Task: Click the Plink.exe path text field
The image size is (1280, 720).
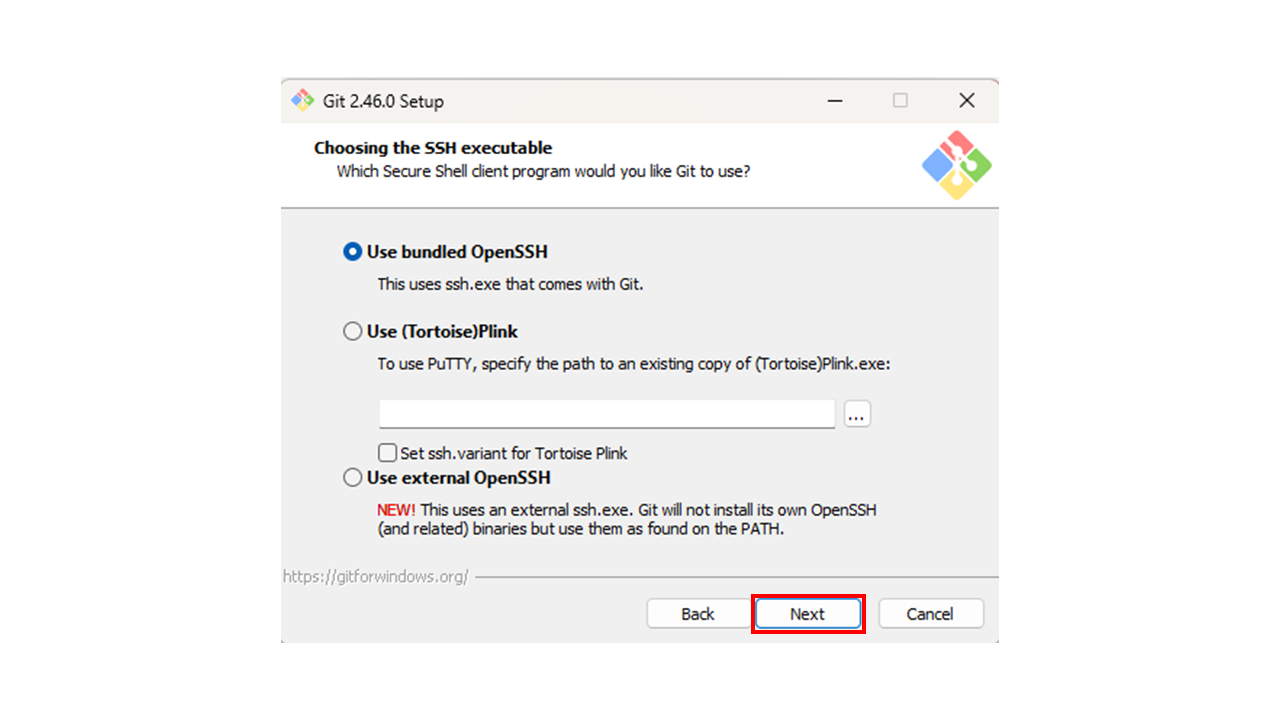Action: coord(606,413)
